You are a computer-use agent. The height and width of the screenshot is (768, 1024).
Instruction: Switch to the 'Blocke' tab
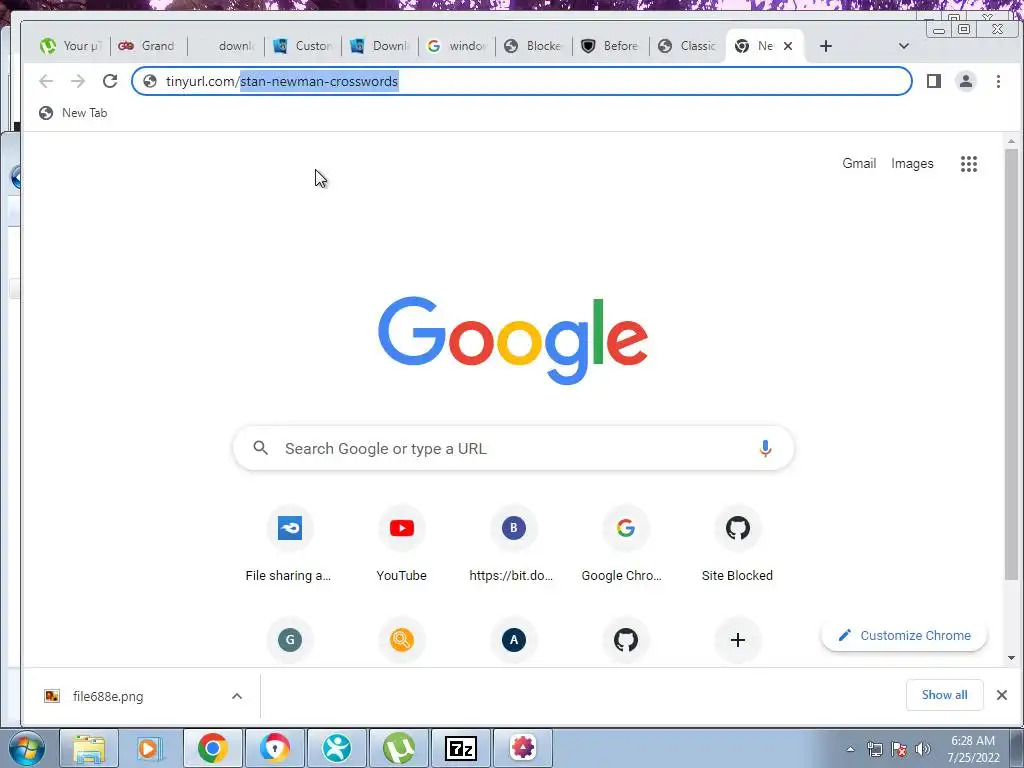(534, 46)
